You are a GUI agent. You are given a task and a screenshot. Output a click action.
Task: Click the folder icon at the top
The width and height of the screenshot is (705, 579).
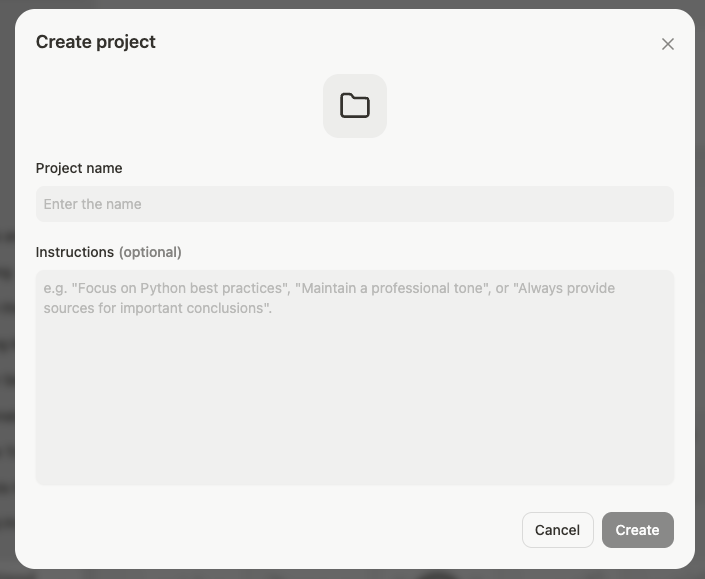coord(355,106)
